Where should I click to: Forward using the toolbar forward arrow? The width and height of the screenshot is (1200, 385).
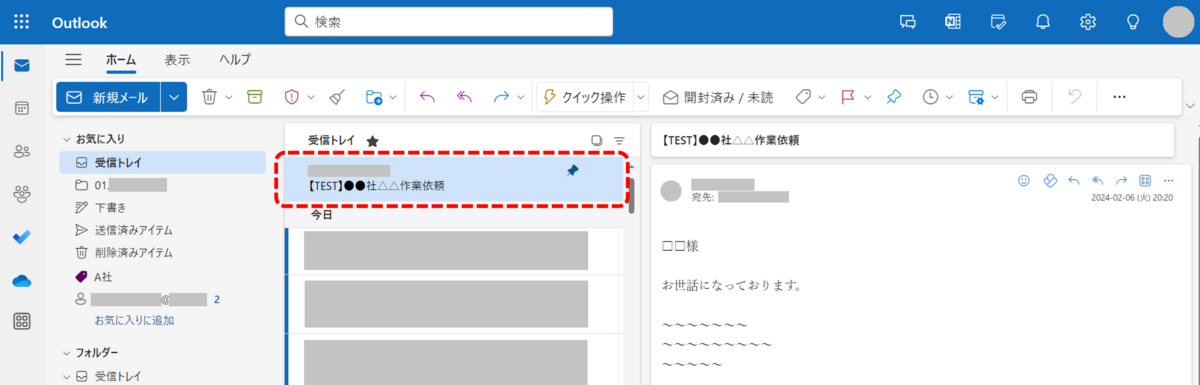(x=501, y=97)
